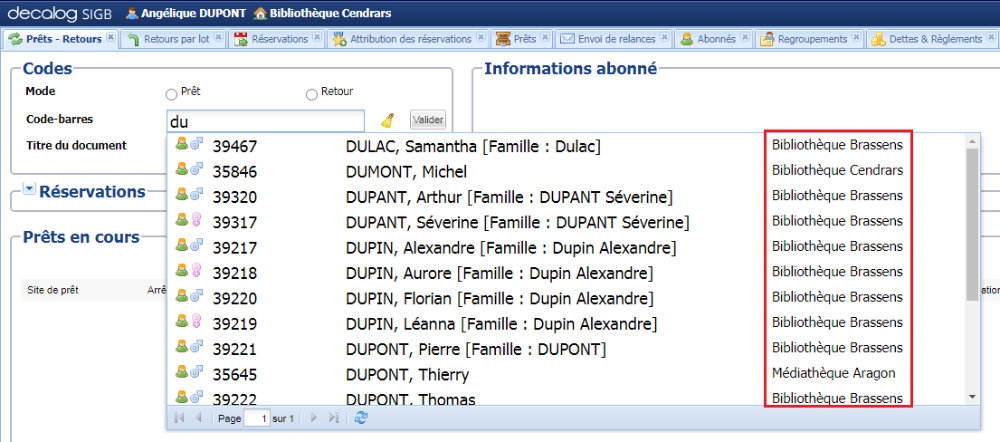The image size is (1000, 442).
Task: Select DUPONT, Thomas in the suggestions
Action: [411, 399]
